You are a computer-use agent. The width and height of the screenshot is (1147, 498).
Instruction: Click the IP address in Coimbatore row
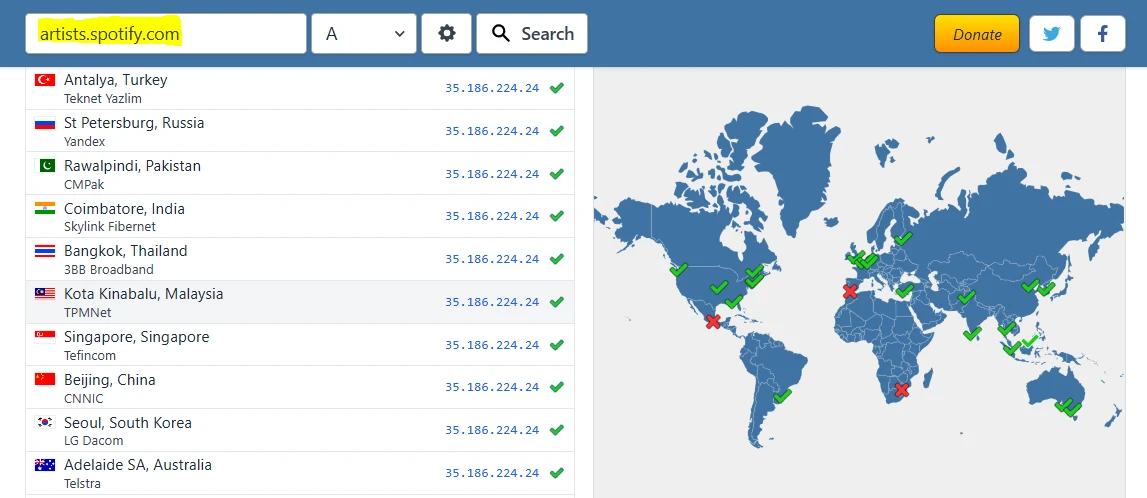point(492,216)
